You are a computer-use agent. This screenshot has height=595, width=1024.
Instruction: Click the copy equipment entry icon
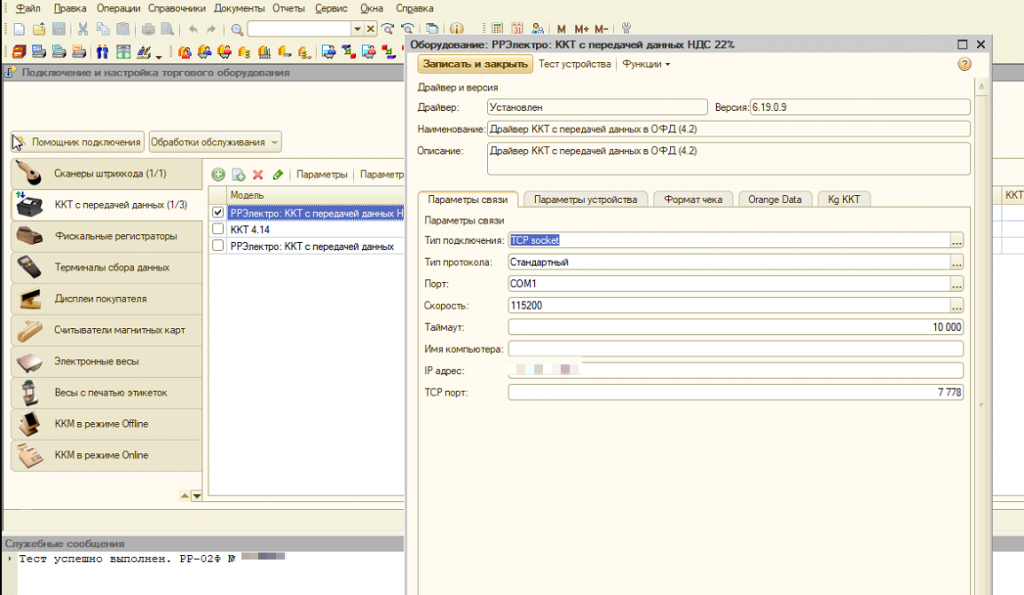click(x=238, y=174)
